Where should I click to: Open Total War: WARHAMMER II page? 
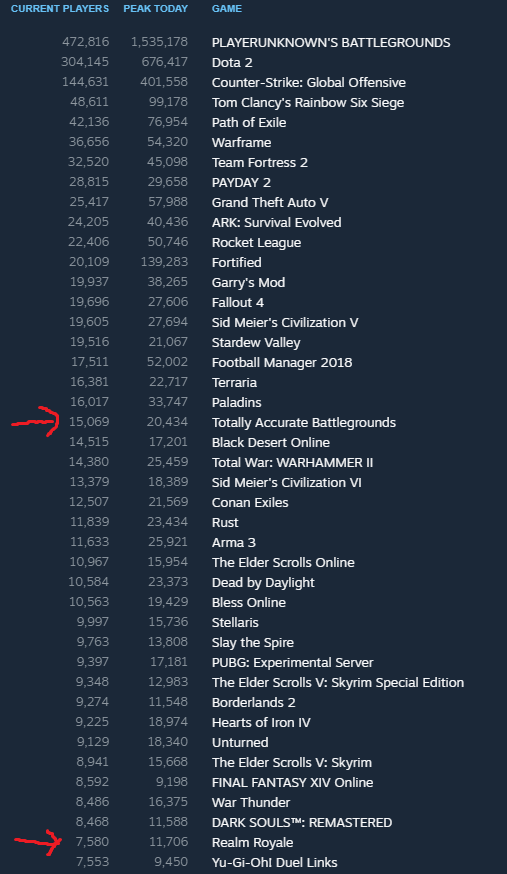[292, 463]
